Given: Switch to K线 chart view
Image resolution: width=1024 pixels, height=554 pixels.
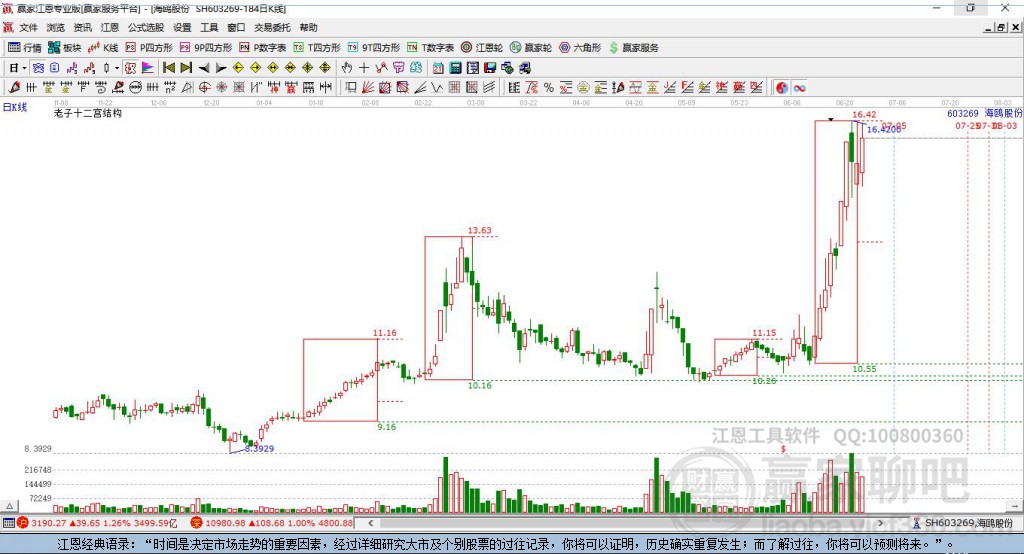Looking at the screenshot, I should click(x=103, y=48).
